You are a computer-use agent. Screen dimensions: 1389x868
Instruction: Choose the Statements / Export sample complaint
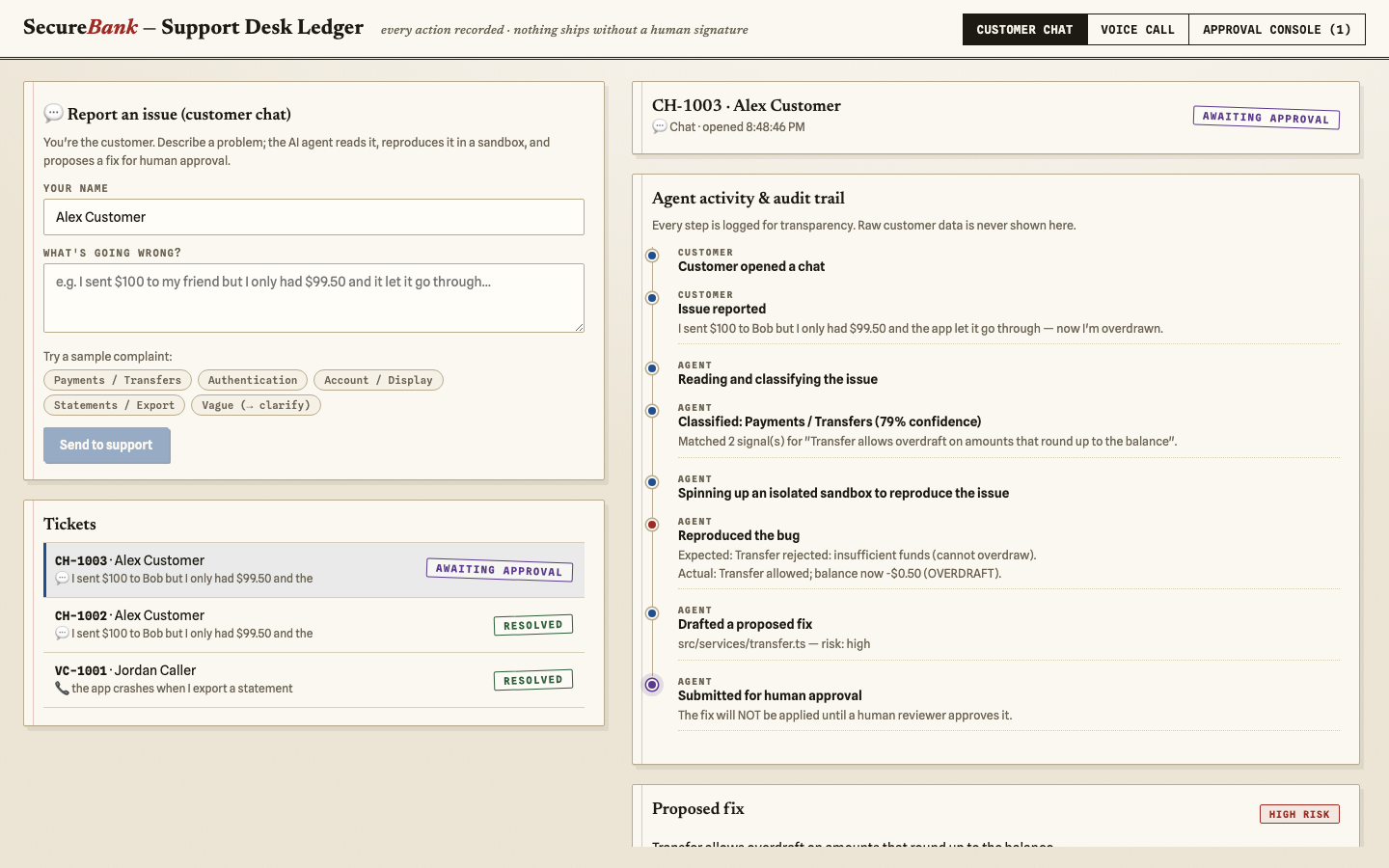point(114,405)
